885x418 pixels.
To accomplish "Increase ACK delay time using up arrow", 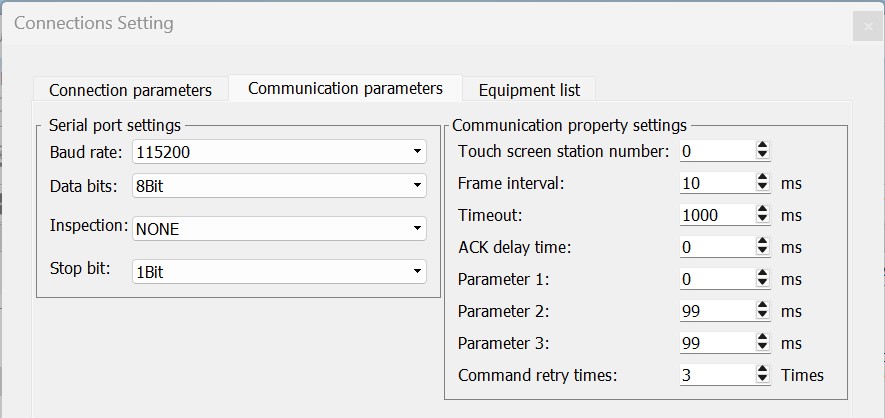I will (763, 243).
